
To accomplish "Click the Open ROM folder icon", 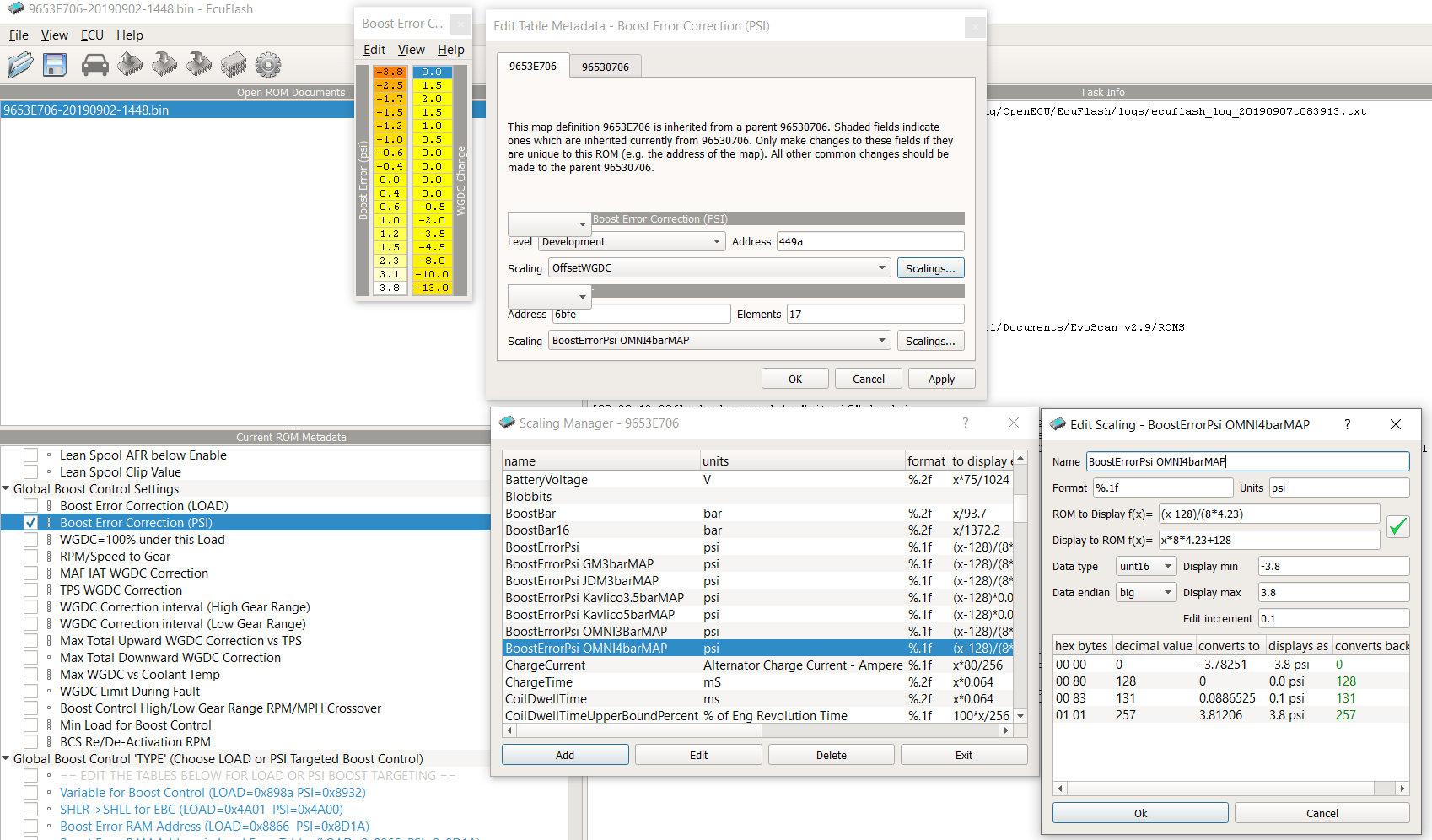I will click(x=20, y=65).
